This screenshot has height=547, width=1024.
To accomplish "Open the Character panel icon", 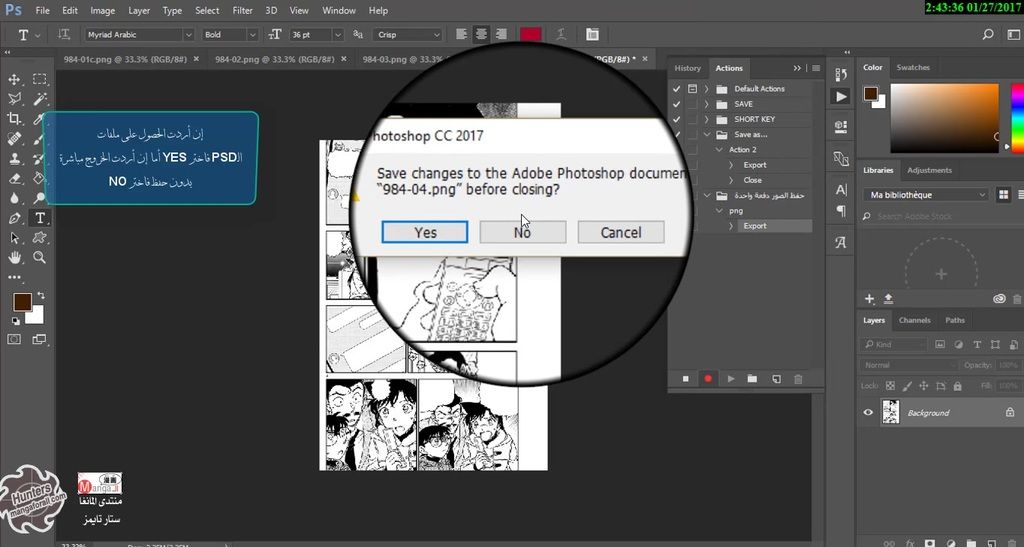I will pos(841,190).
